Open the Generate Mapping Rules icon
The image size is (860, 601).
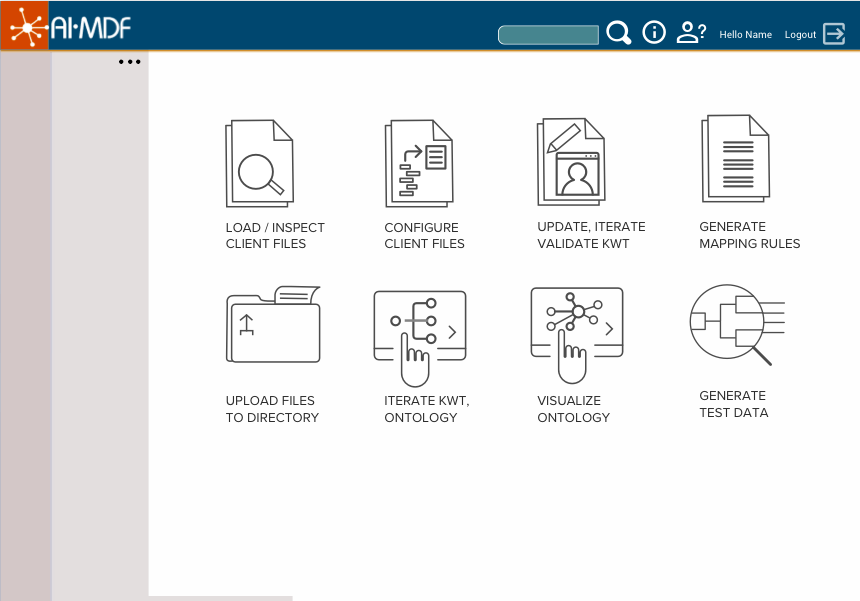[735, 159]
